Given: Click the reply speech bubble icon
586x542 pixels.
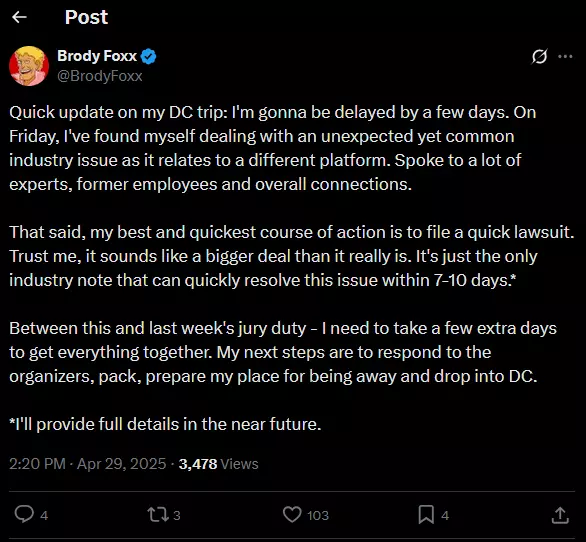Looking at the screenshot, I should [x=24, y=514].
